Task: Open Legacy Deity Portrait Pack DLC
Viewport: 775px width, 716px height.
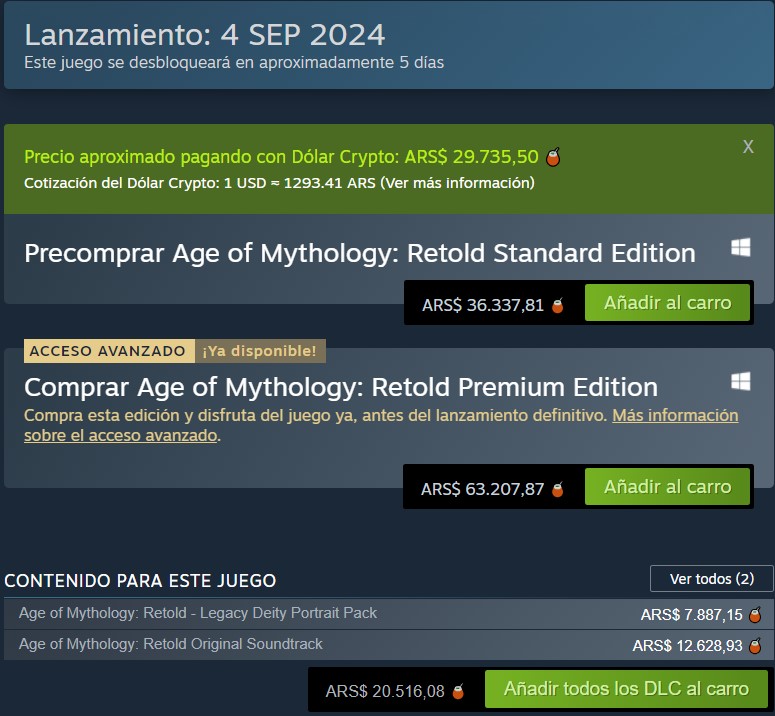Action: (198, 613)
